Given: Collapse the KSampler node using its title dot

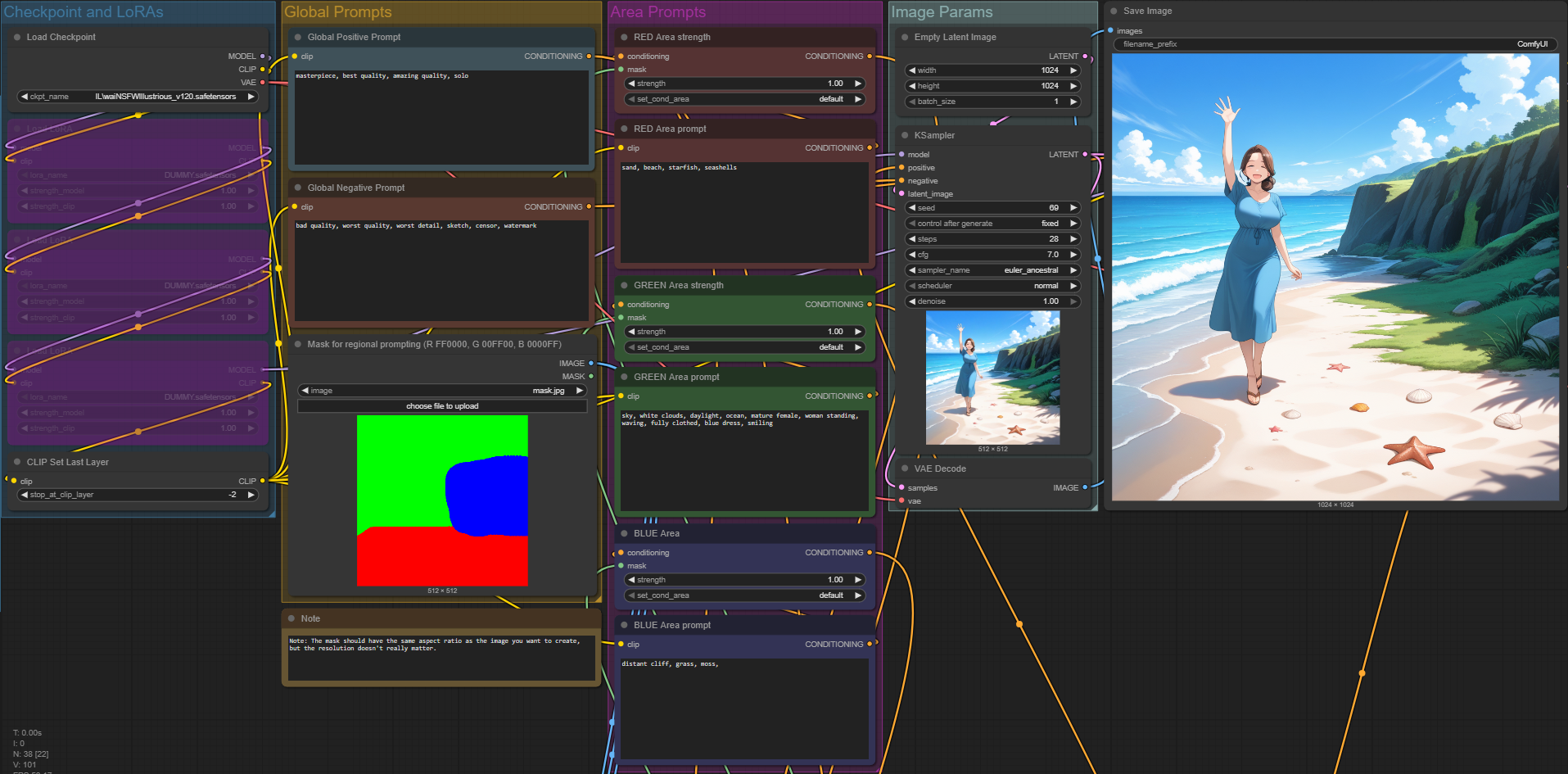Looking at the screenshot, I should (x=905, y=136).
